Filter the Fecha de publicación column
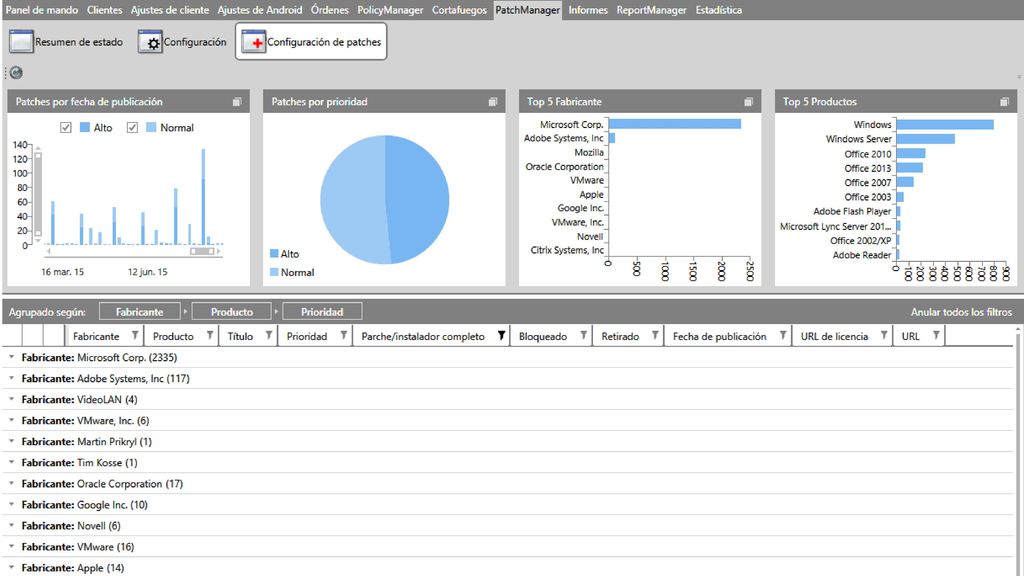This screenshot has height=576, width=1024. pyautogui.click(x=782, y=335)
